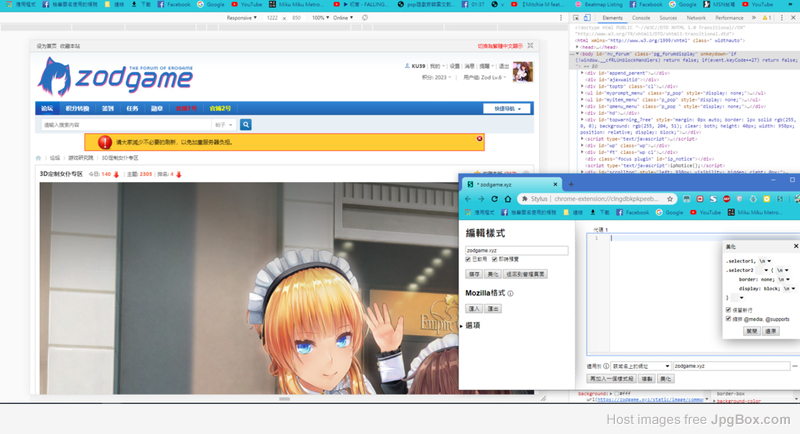Select the Elements tab in DevTools
The width and height of the screenshot is (800, 434).
[612, 18]
